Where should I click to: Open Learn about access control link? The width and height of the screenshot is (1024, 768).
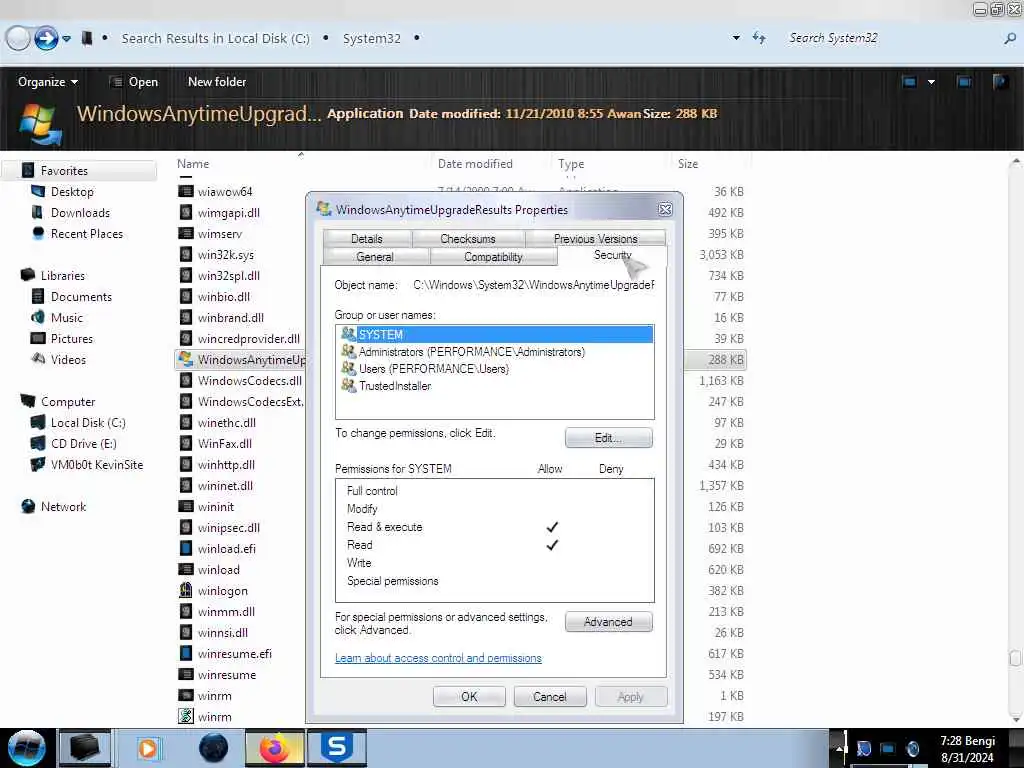438,658
